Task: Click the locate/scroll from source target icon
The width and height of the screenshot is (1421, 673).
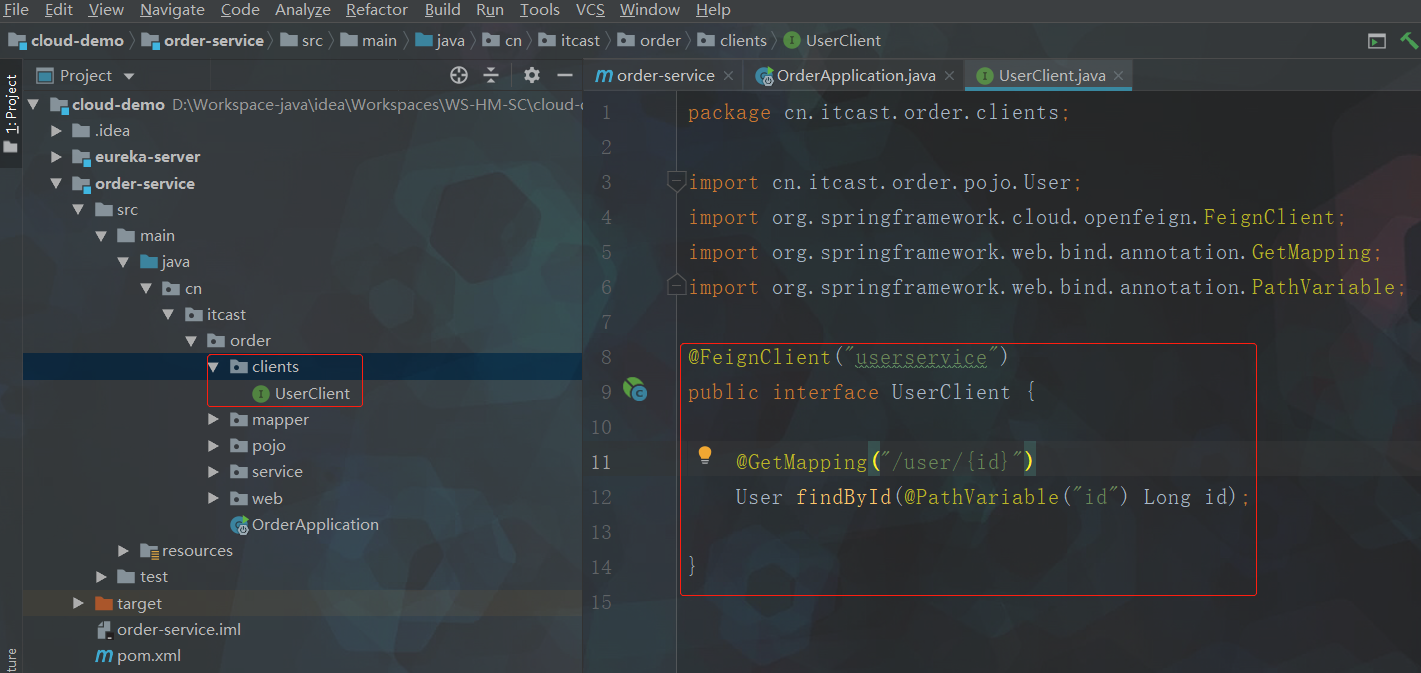Action: pyautogui.click(x=459, y=75)
